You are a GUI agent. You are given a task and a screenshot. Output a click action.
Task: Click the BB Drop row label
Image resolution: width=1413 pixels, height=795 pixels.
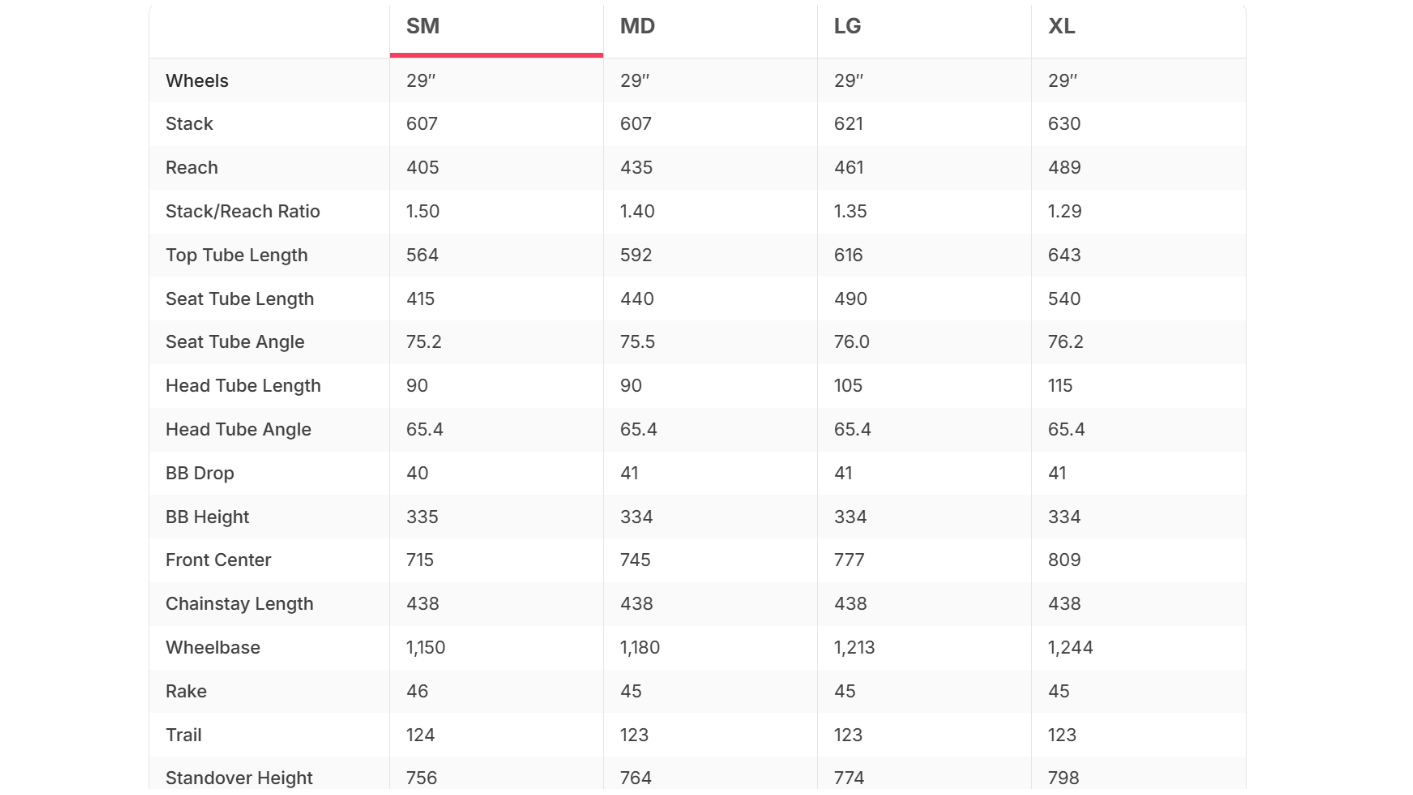point(200,473)
